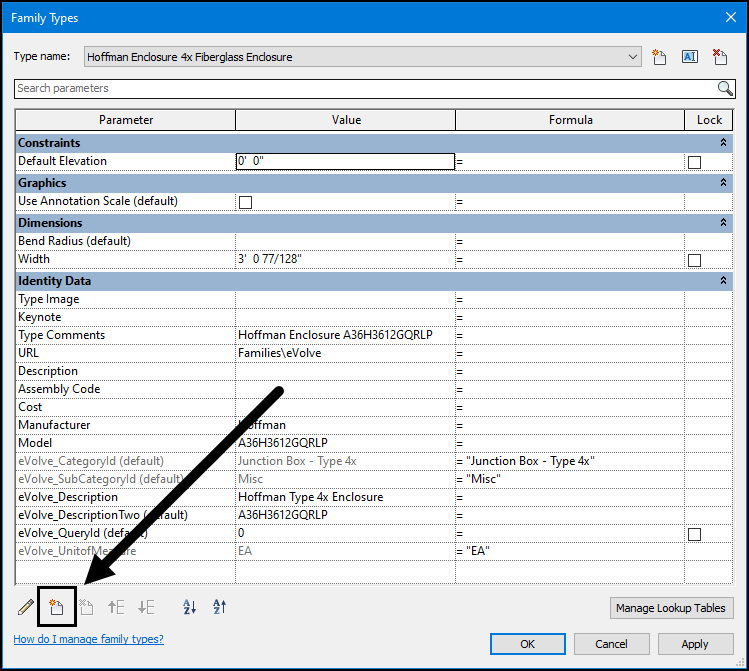Toggle lock for eVolve_QueryId
Viewport: 749px width, 671px height.
click(x=695, y=534)
